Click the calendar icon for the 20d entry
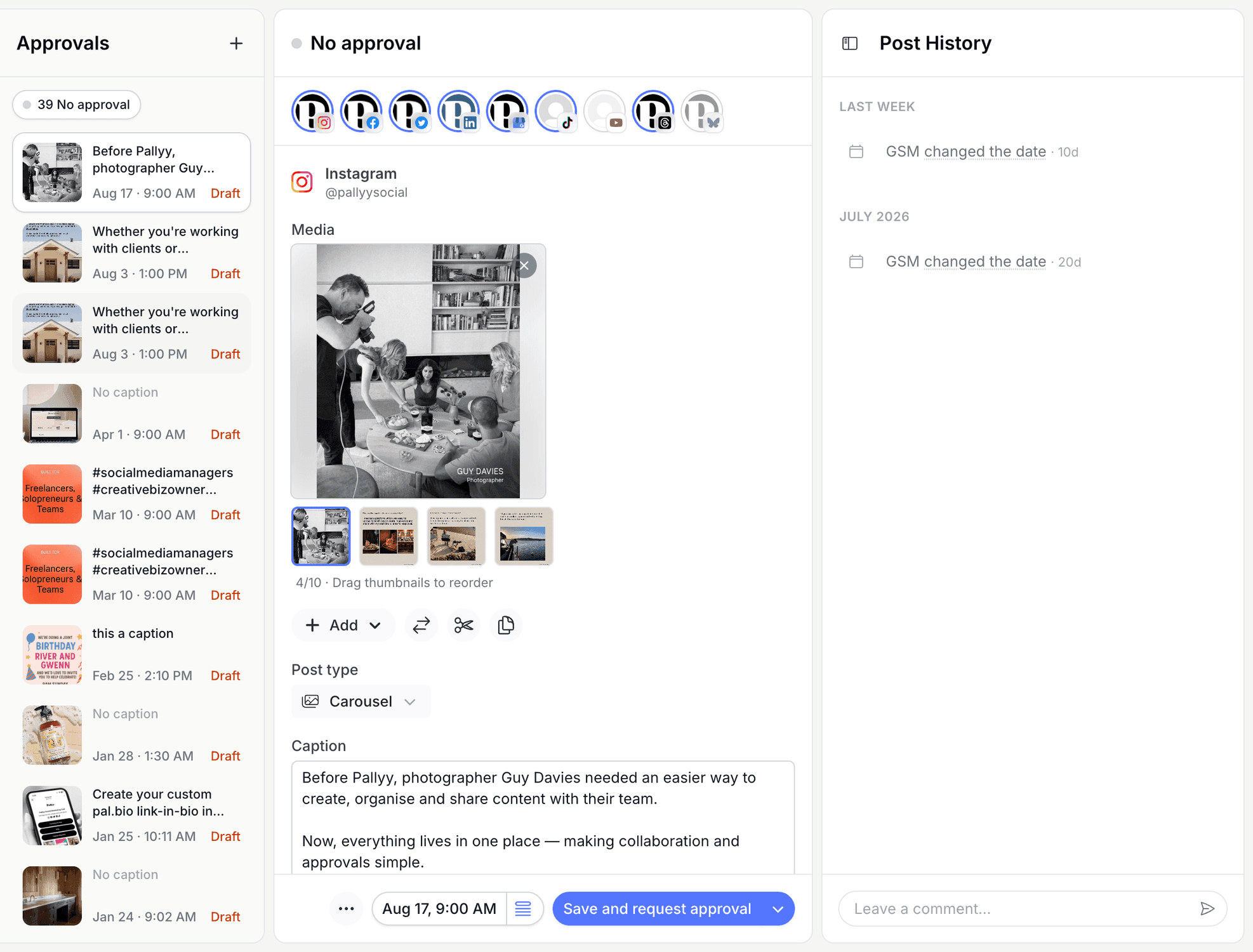This screenshot has height=952, width=1253. coord(856,261)
